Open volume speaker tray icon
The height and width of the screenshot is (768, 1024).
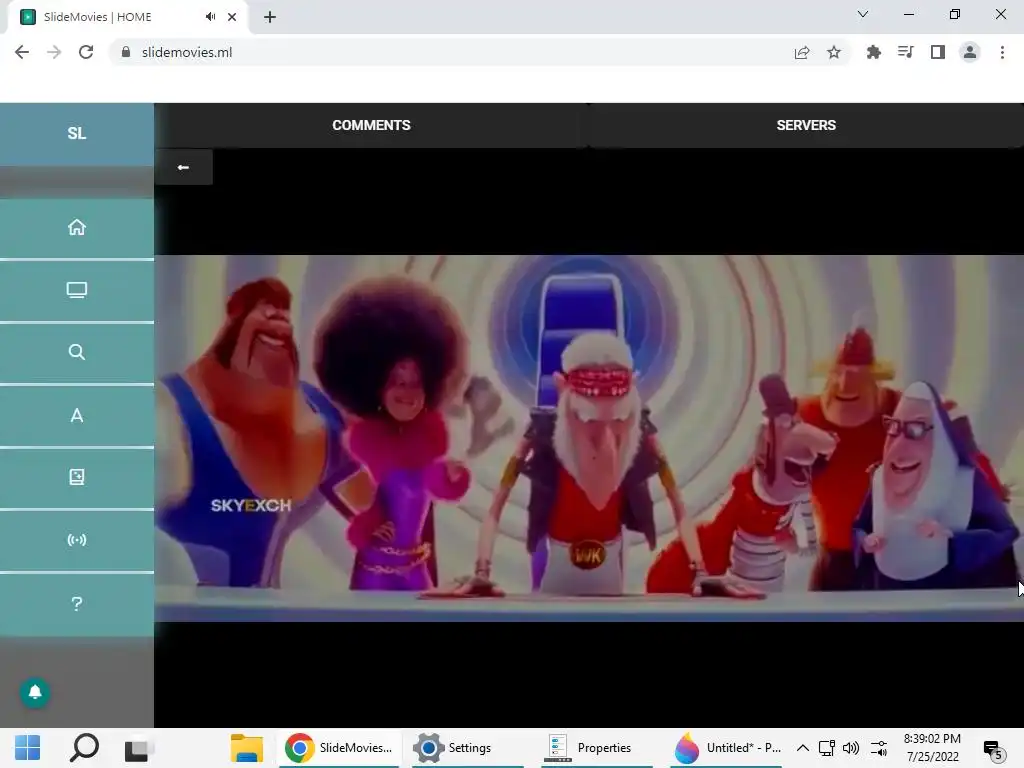851,748
